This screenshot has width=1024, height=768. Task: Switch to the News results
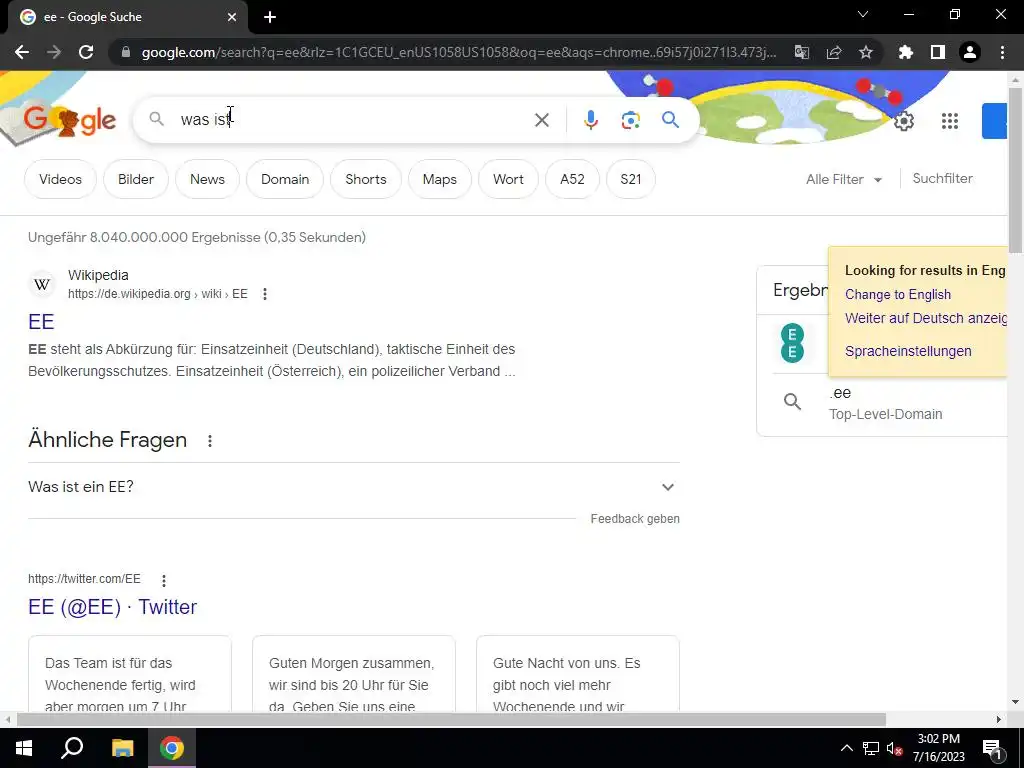coord(207,179)
